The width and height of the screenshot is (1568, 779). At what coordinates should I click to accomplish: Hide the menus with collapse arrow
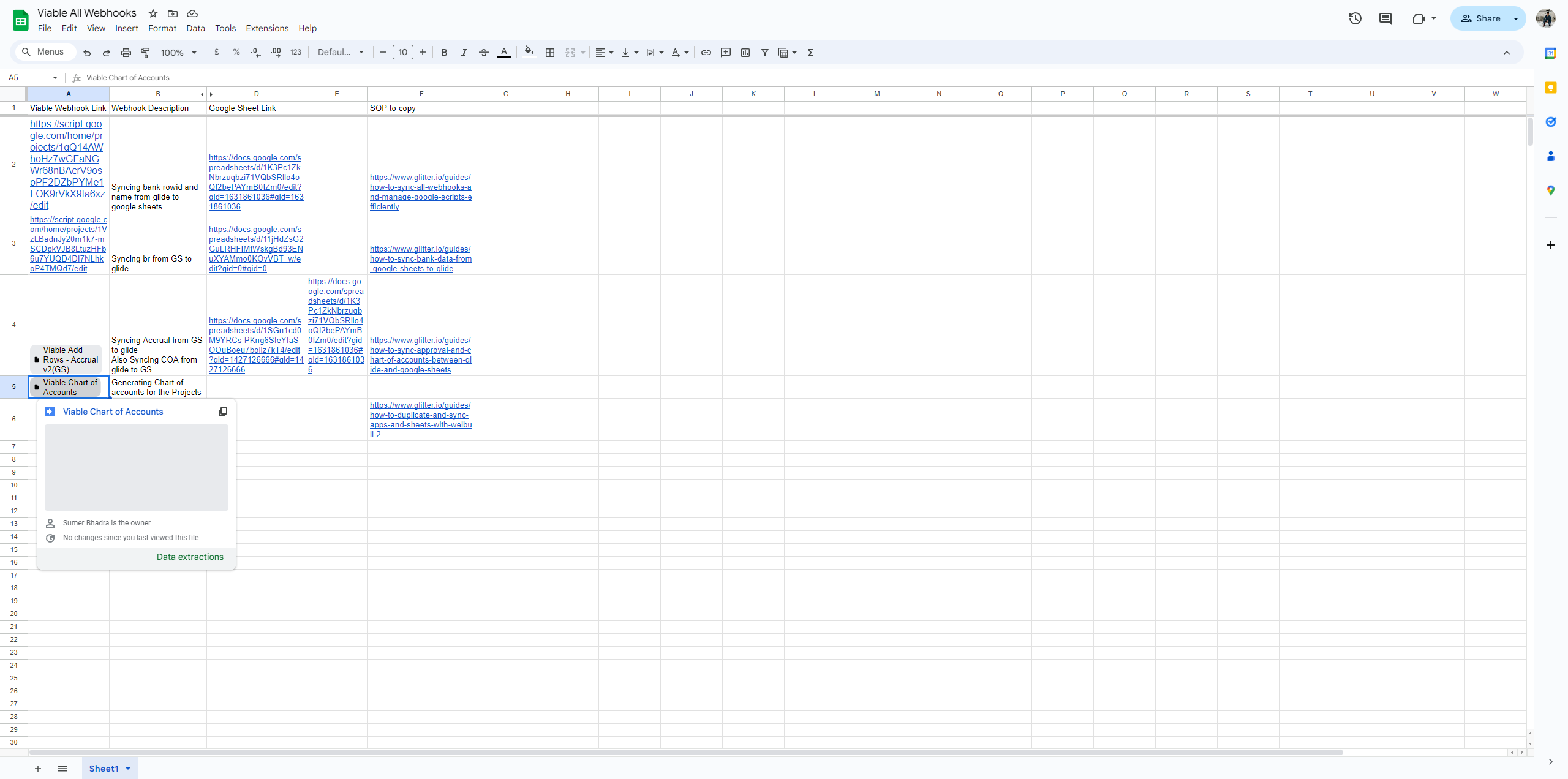pos(1507,53)
